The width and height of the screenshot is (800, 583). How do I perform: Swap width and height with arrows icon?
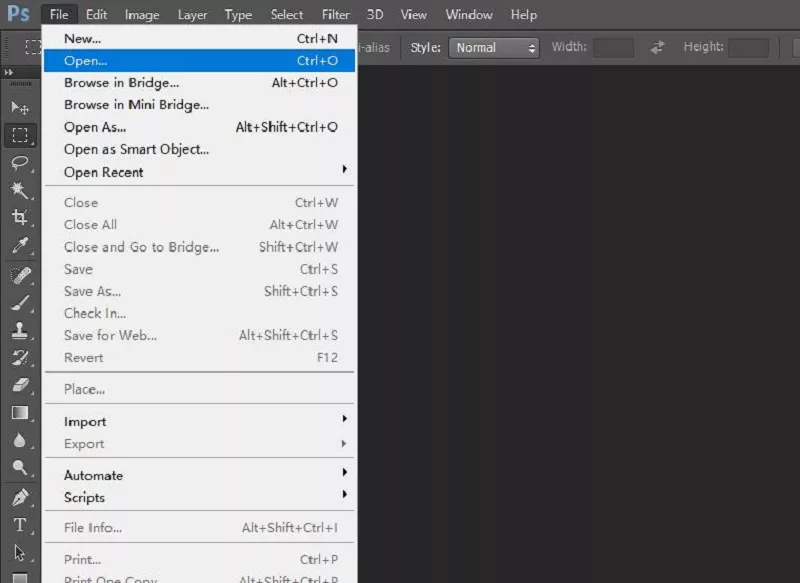[x=657, y=47]
